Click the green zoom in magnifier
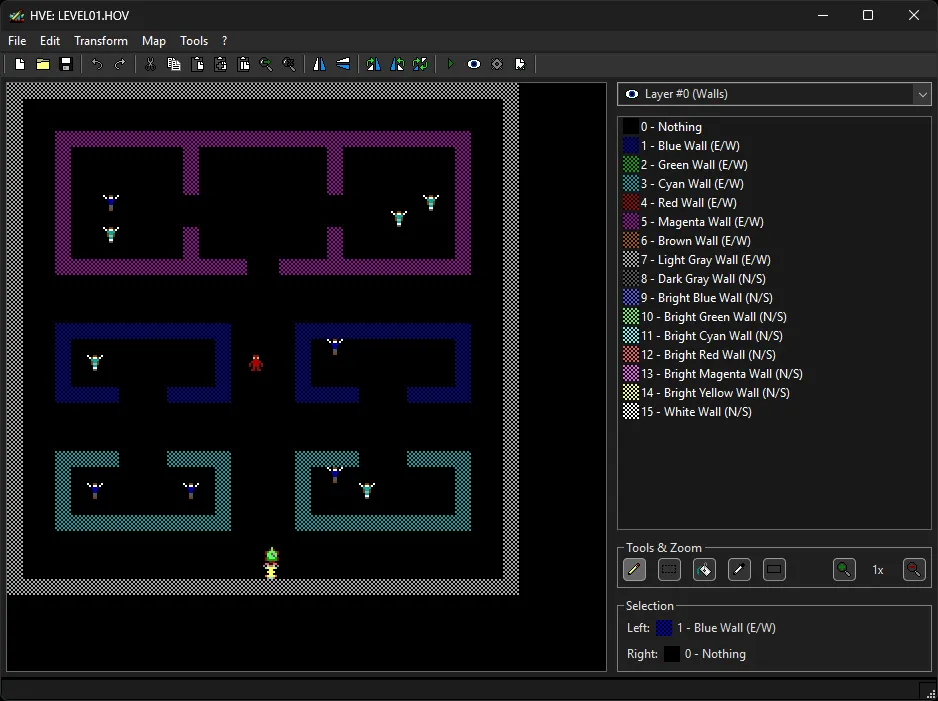 (845, 570)
